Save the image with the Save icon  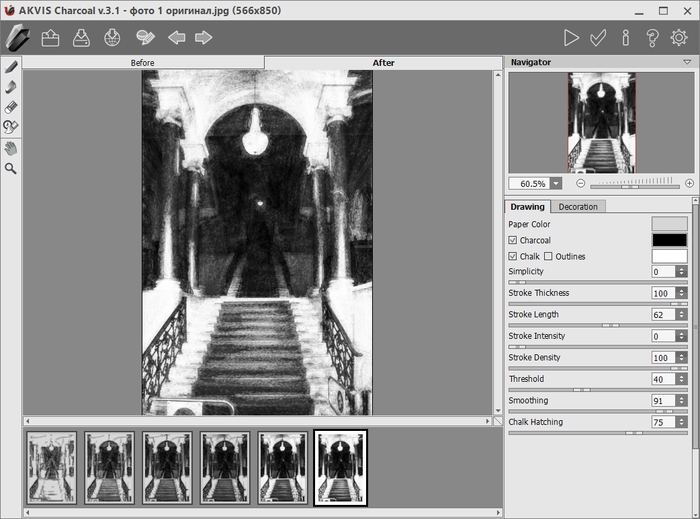pos(81,38)
